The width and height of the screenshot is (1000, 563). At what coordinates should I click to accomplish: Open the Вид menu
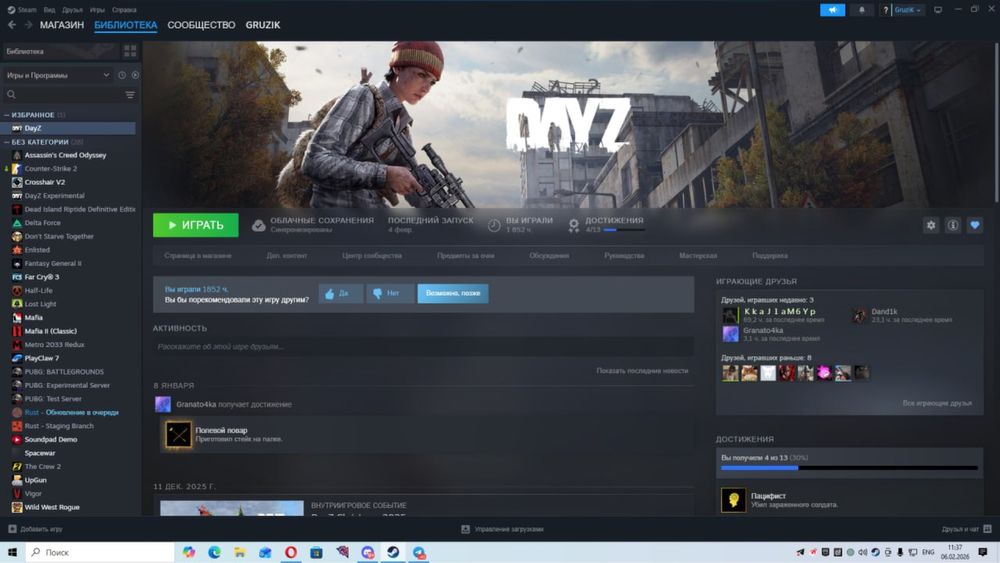49,10
